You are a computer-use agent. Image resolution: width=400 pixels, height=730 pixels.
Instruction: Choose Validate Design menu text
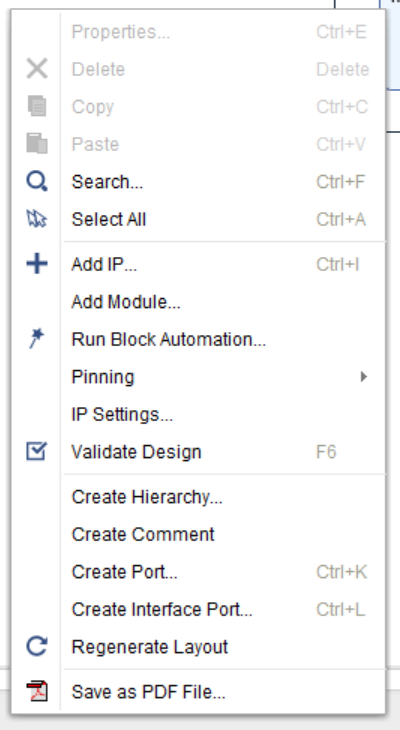(x=136, y=452)
